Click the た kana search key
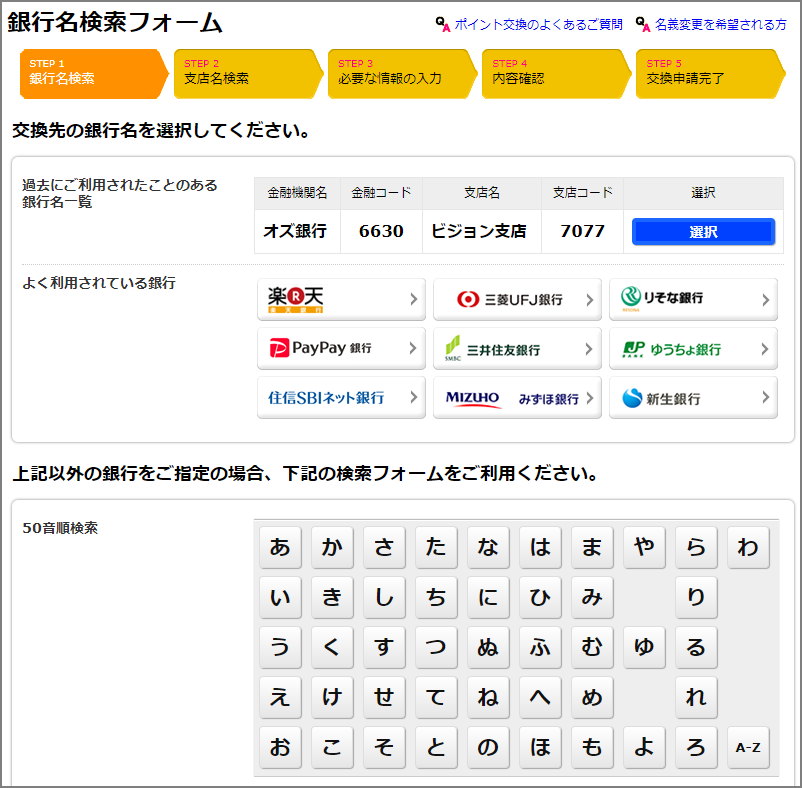The height and width of the screenshot is (788, 802). tap(436, 547)
